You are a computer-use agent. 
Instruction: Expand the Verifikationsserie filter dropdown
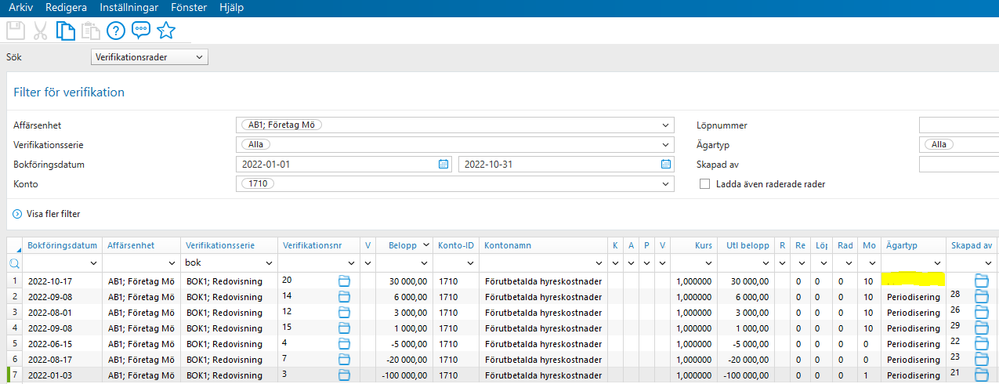[x=666, y=145]
